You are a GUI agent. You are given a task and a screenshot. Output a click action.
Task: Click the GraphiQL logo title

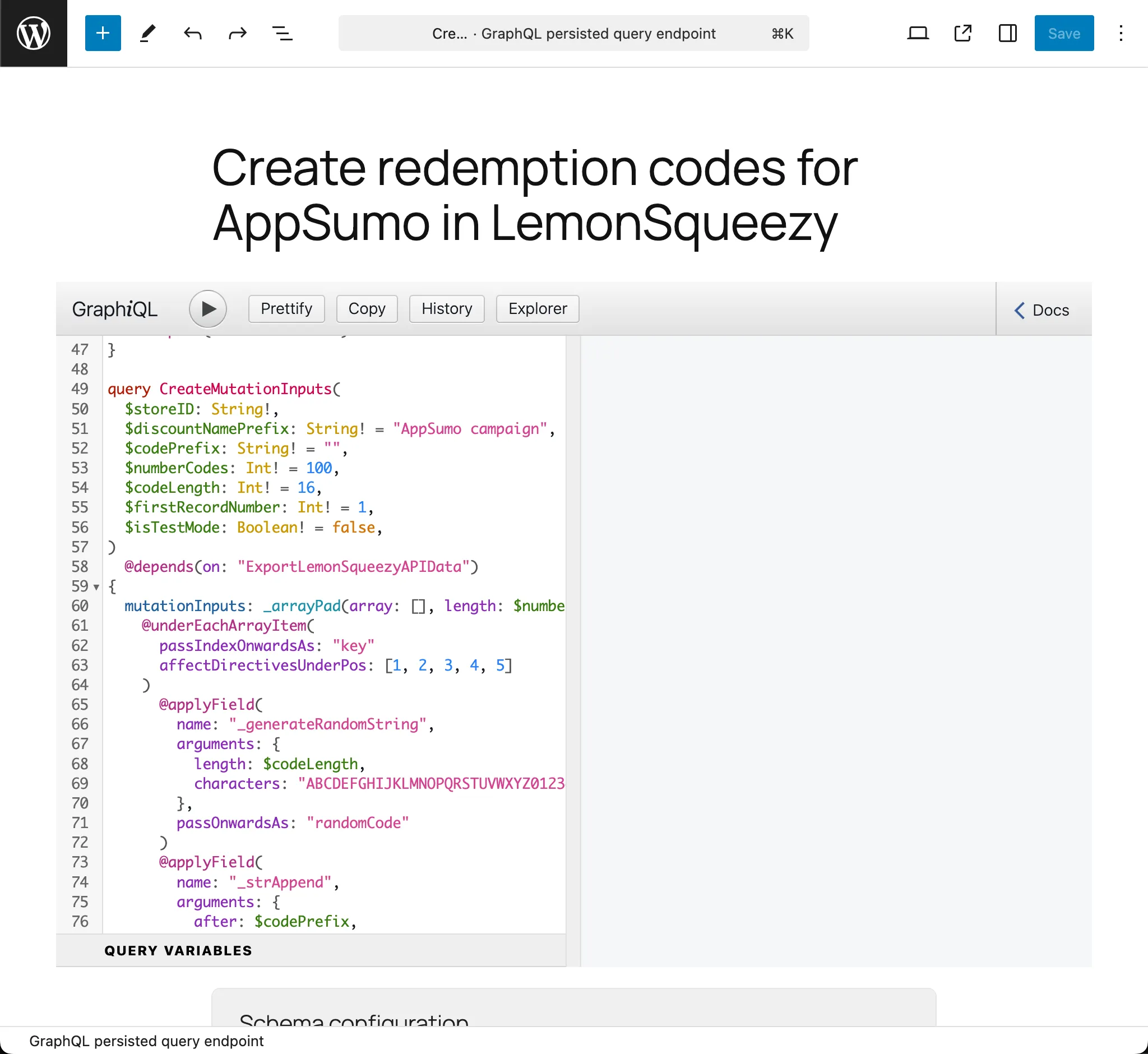click(x=114, y=309)
